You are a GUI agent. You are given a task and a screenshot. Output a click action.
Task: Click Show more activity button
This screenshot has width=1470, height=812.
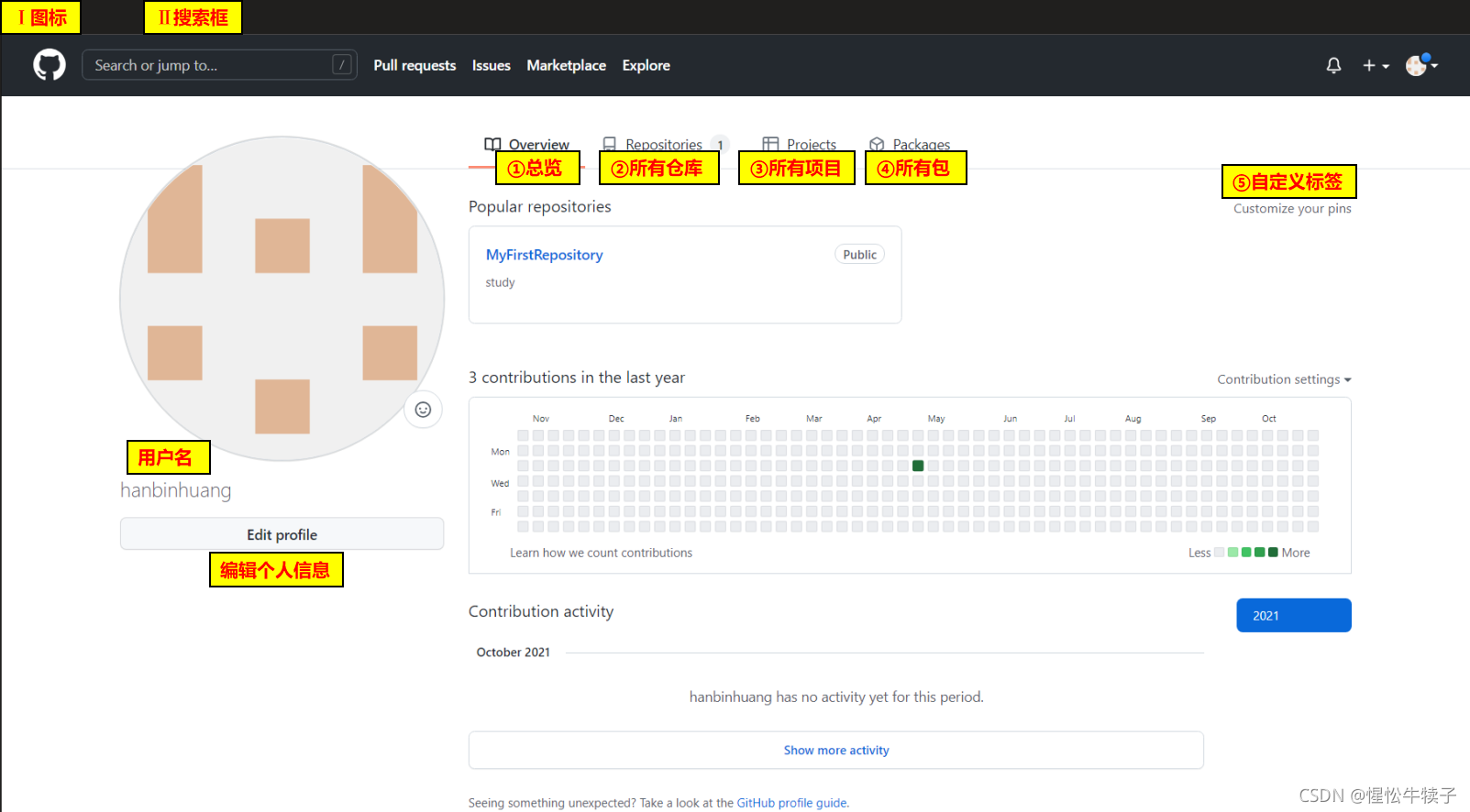coord(835,750)
